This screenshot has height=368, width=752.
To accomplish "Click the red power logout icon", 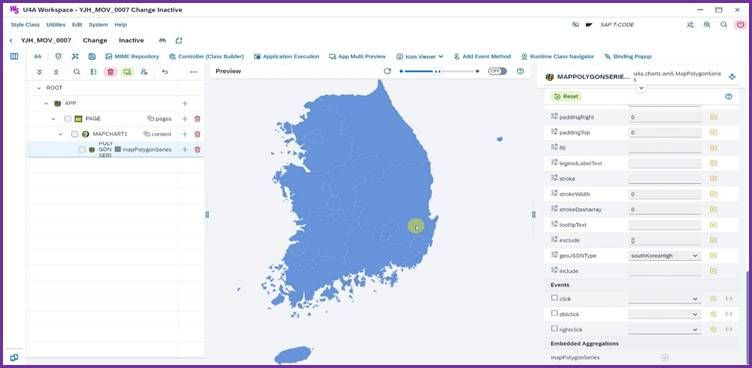I will 740,24.
